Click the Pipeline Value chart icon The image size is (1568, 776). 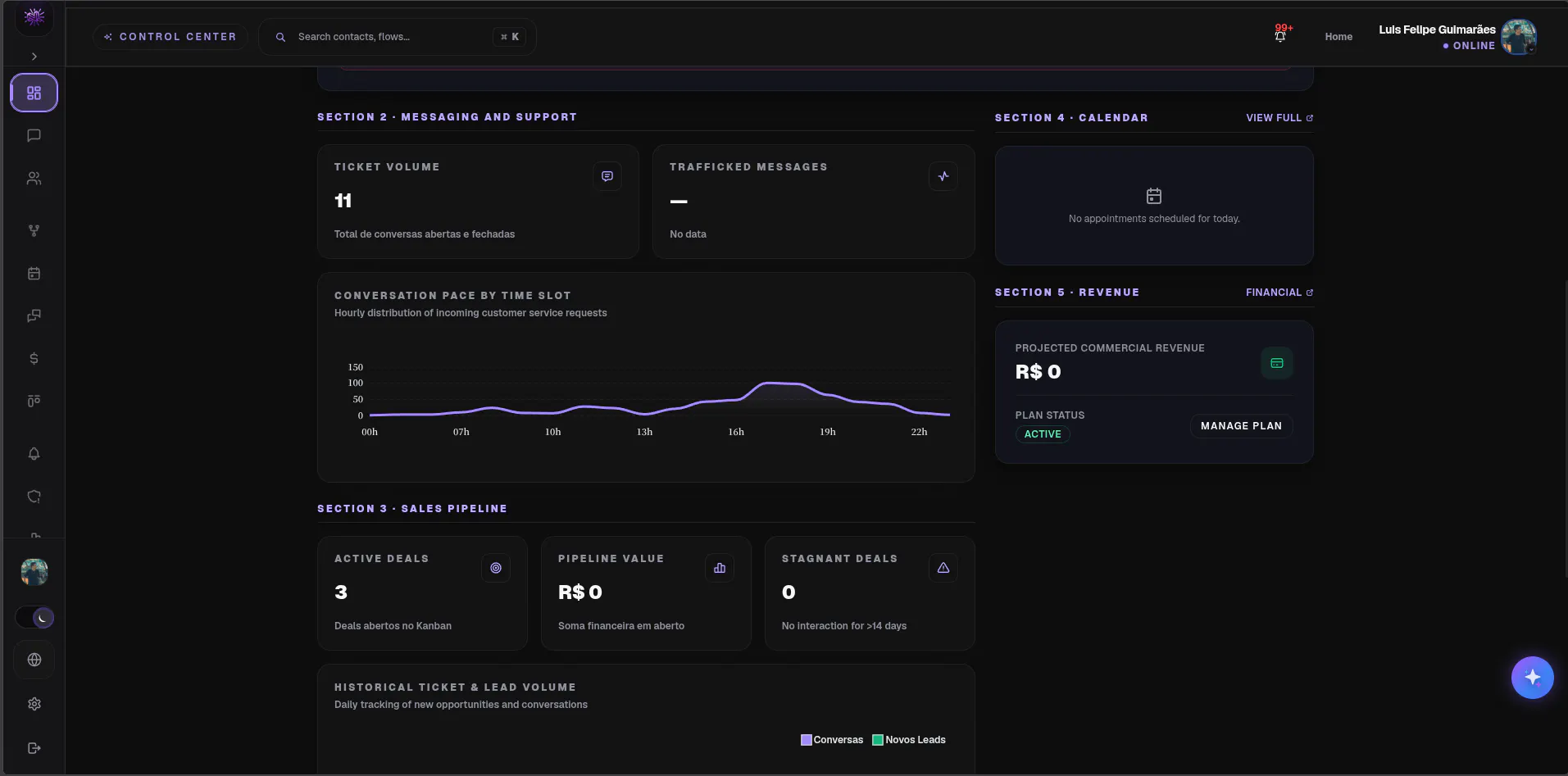pos(720,568)
